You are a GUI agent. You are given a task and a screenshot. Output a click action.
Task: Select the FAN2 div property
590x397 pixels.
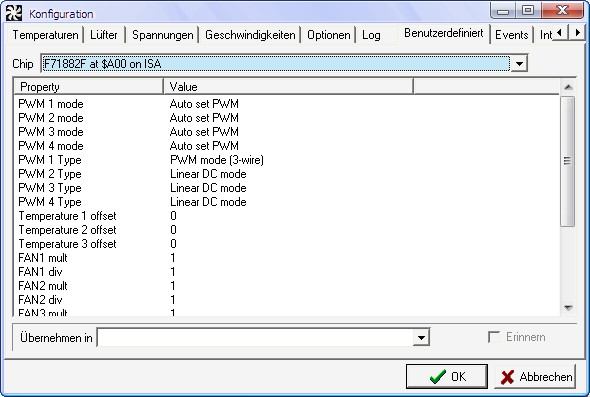[40, 300]
